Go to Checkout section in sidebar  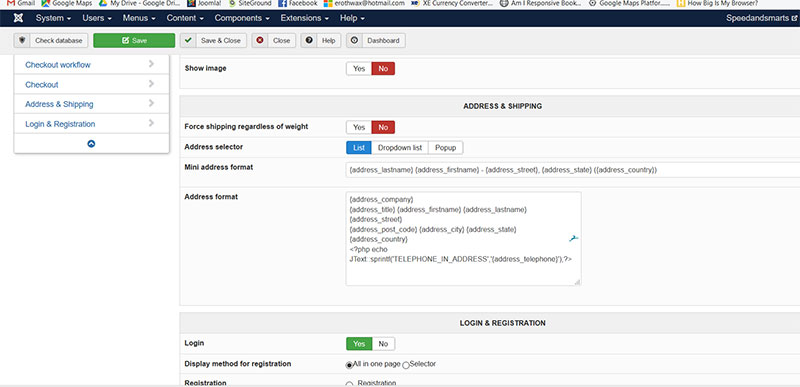pyautogui.click(x=42, y=85)
